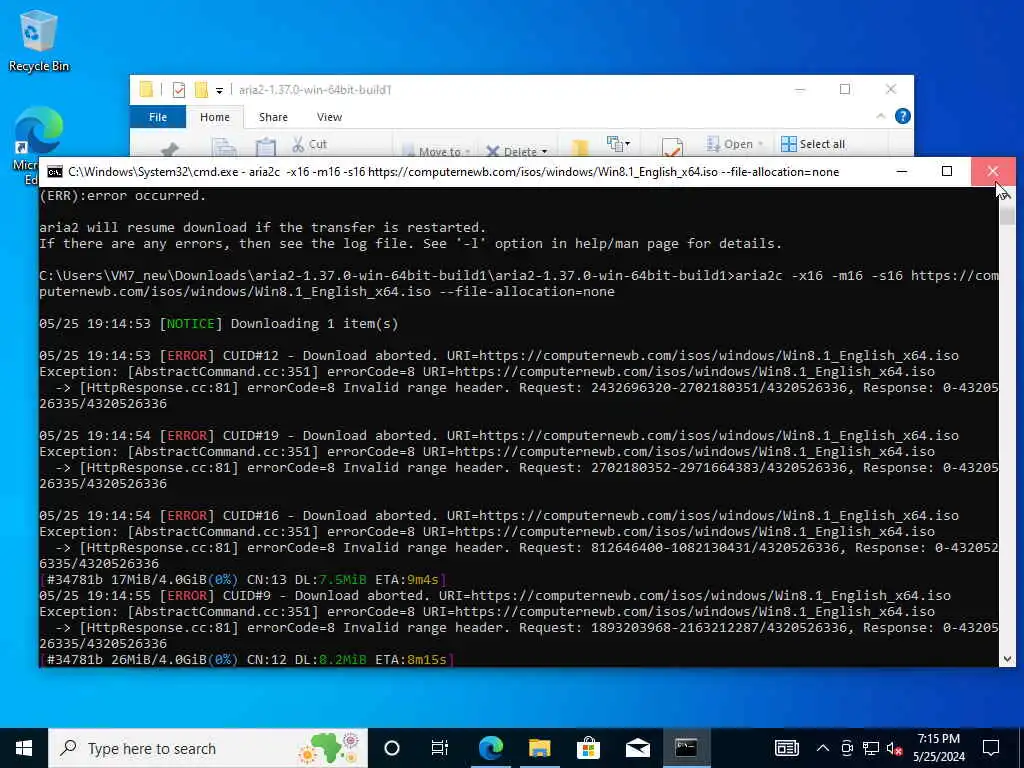Click the line containing 'CUID#19 - Download aborted'

pyautogui.click(x=499, y=435)
